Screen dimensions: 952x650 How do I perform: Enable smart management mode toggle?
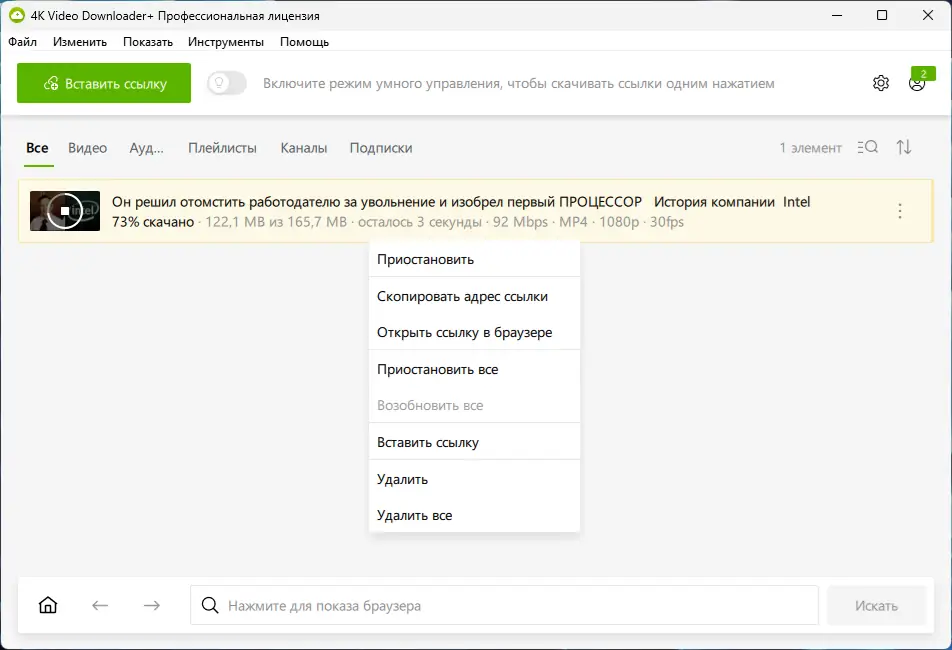tap(226, 84)
